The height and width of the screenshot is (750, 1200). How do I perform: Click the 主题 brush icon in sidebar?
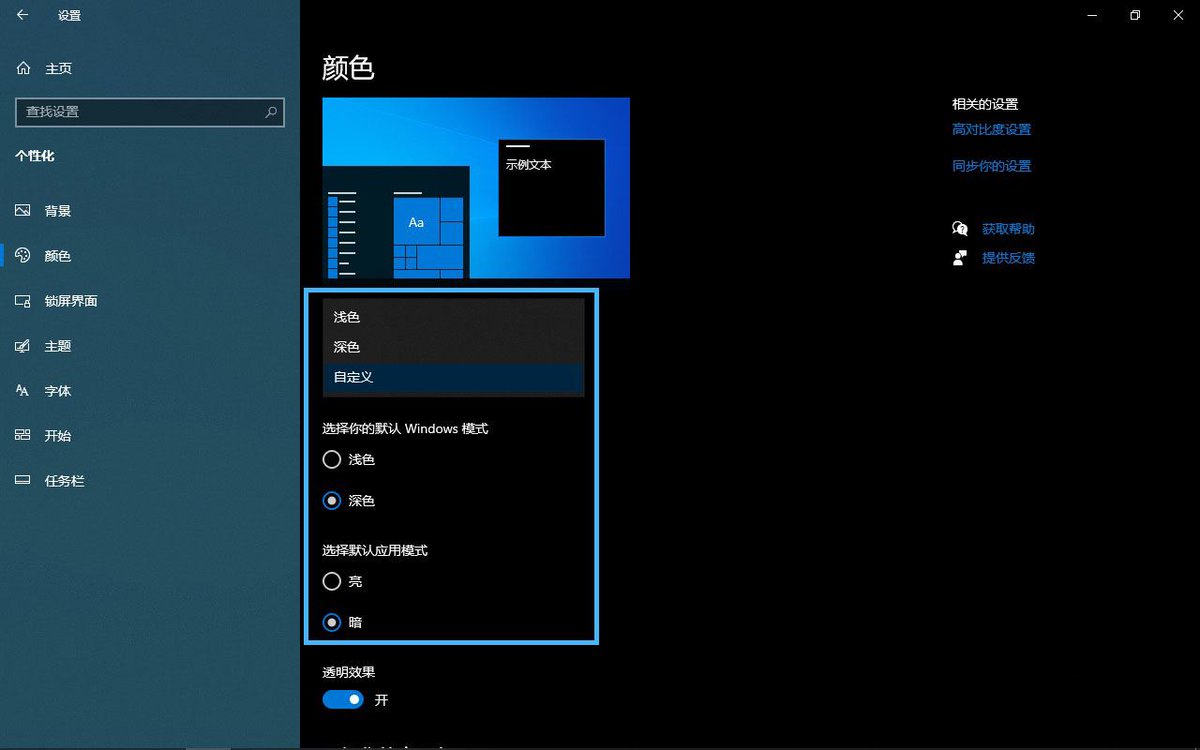pos(23,346)
